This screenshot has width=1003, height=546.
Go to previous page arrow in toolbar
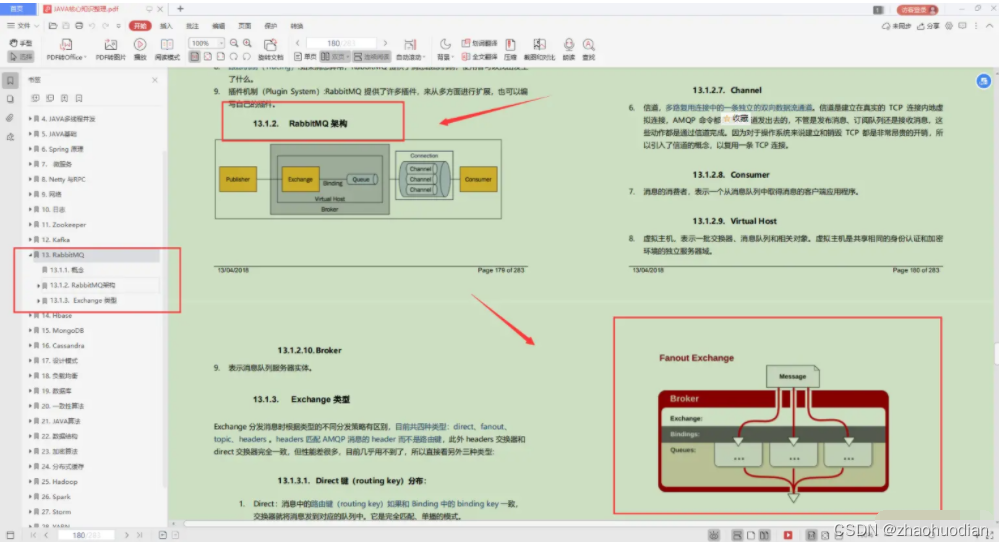(x=297, y=43)
